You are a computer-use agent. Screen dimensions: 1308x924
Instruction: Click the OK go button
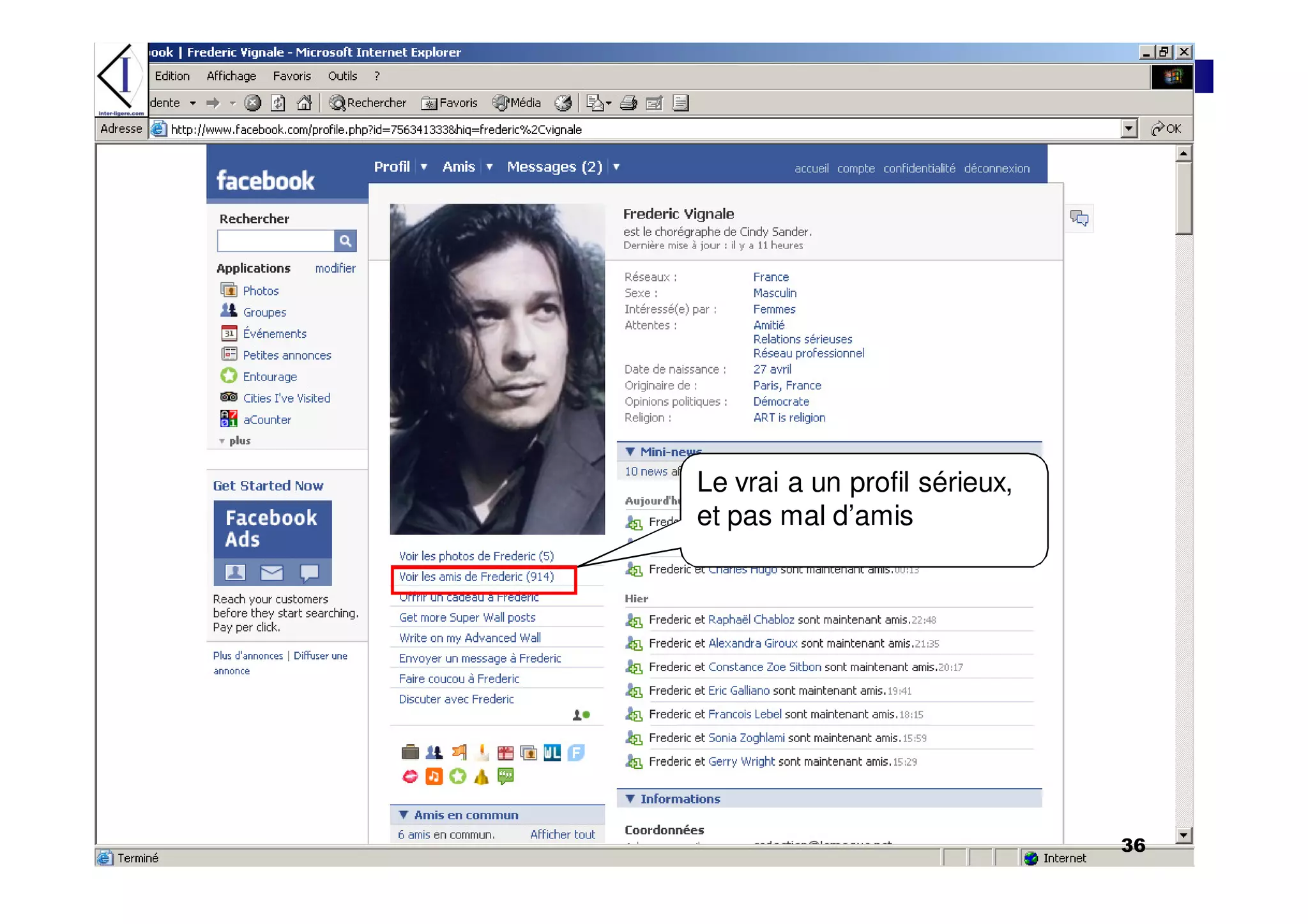(1166, 128)
